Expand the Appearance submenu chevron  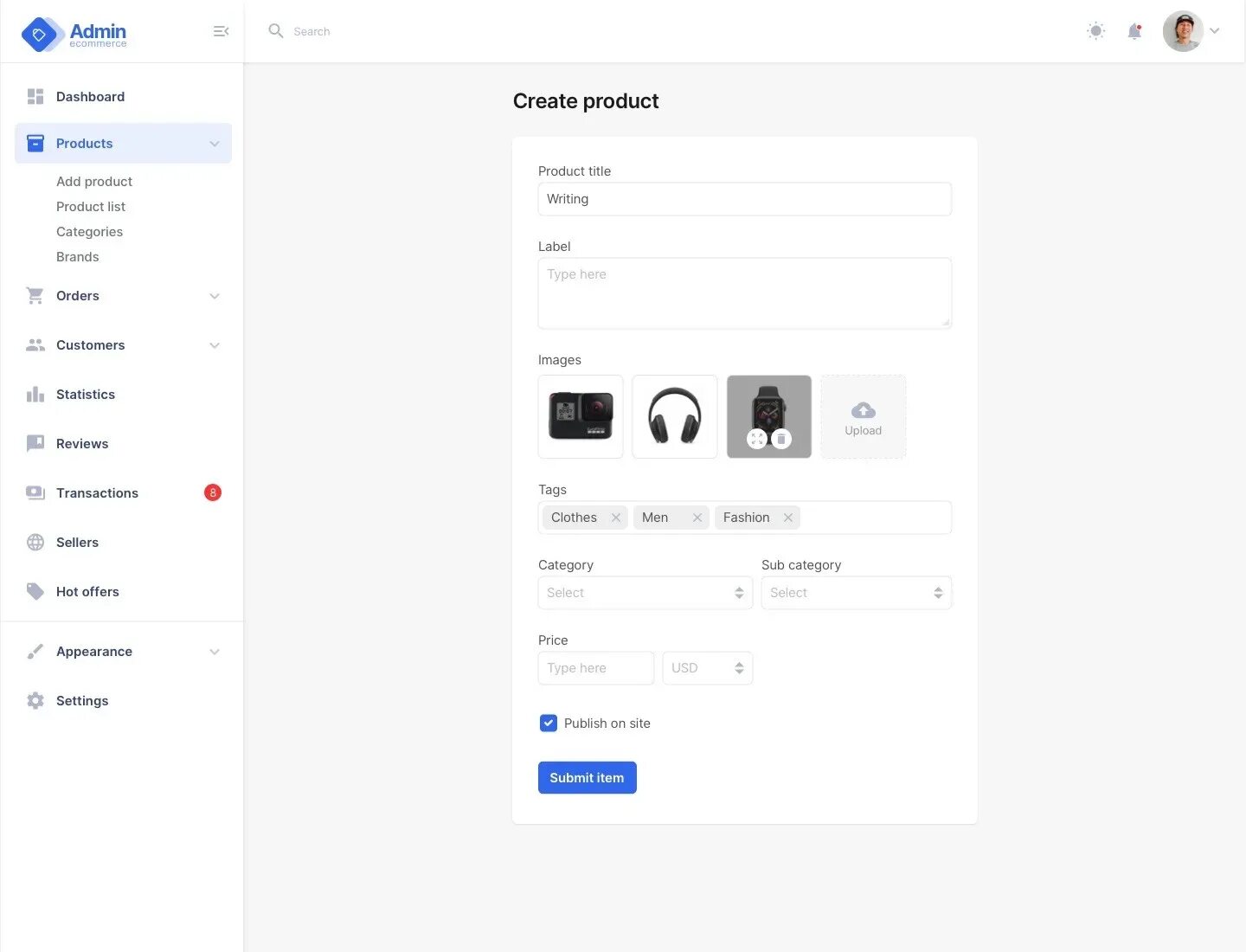[x=215, y=652]
